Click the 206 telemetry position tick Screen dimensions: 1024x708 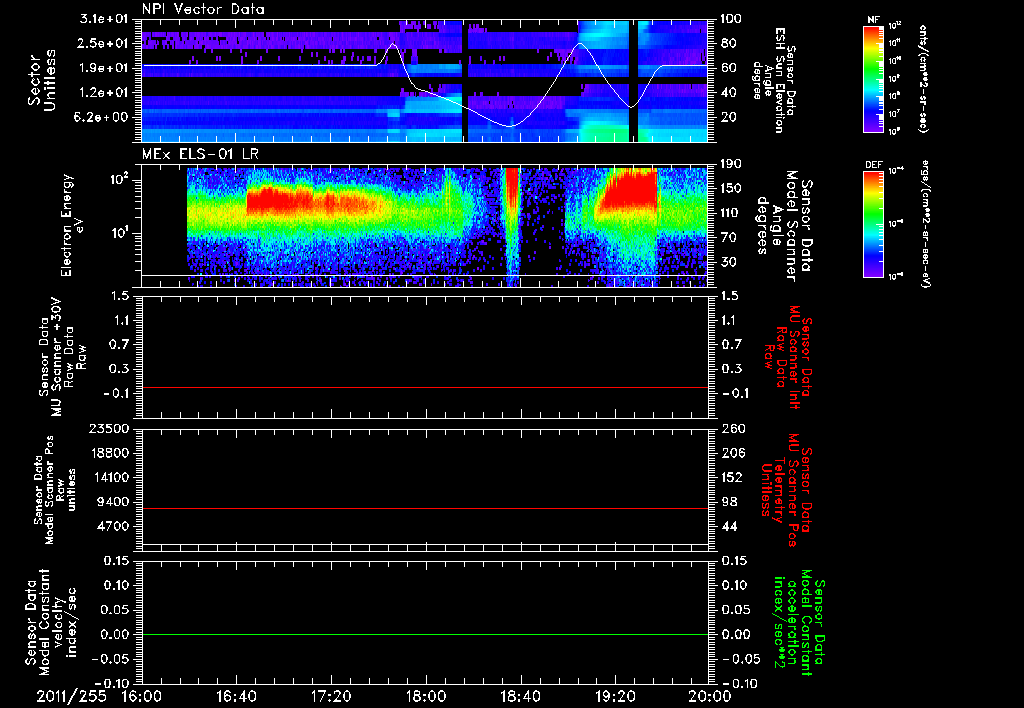coord(731,453)
